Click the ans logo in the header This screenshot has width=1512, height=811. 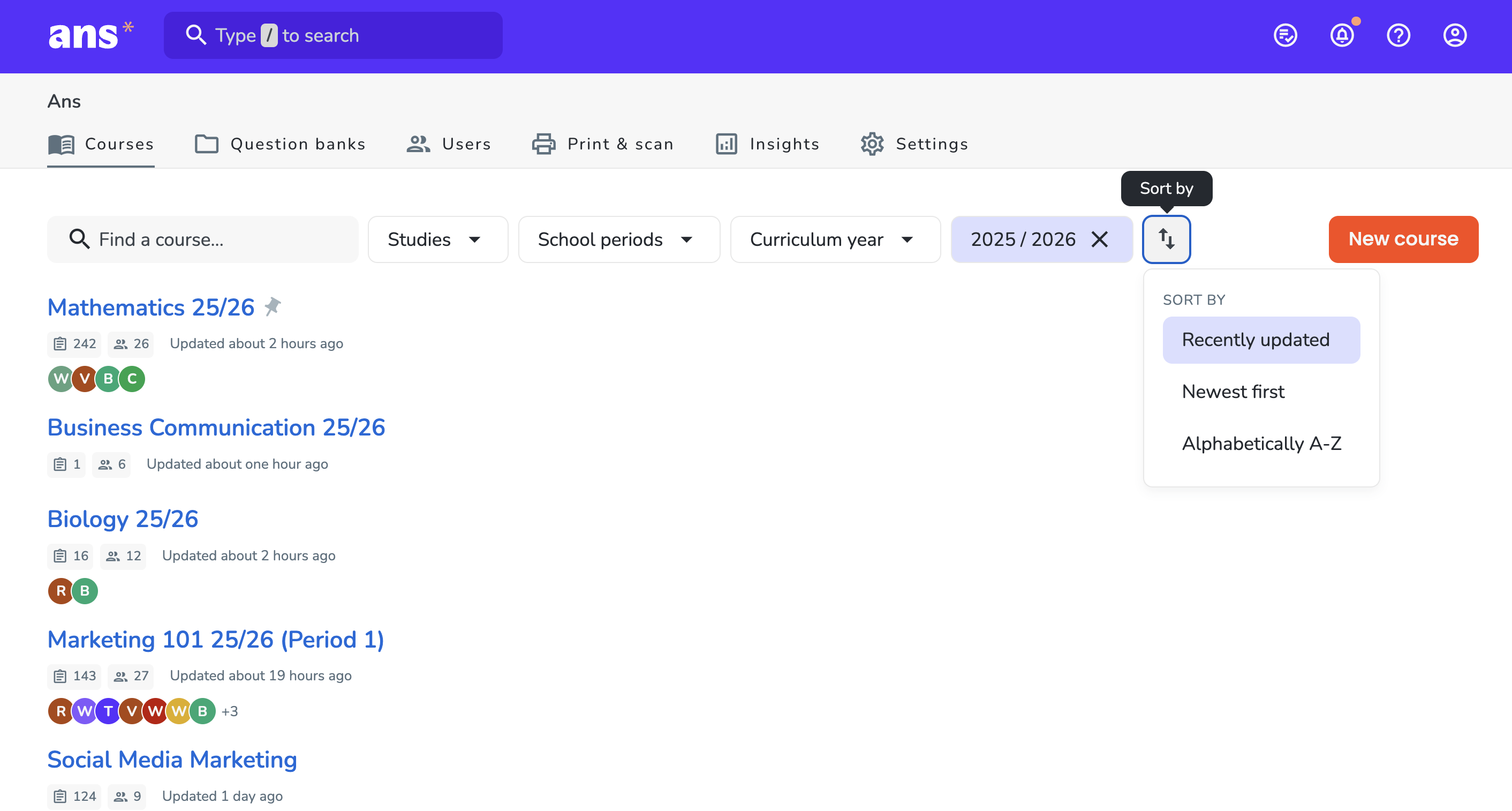tap(91, 35)
